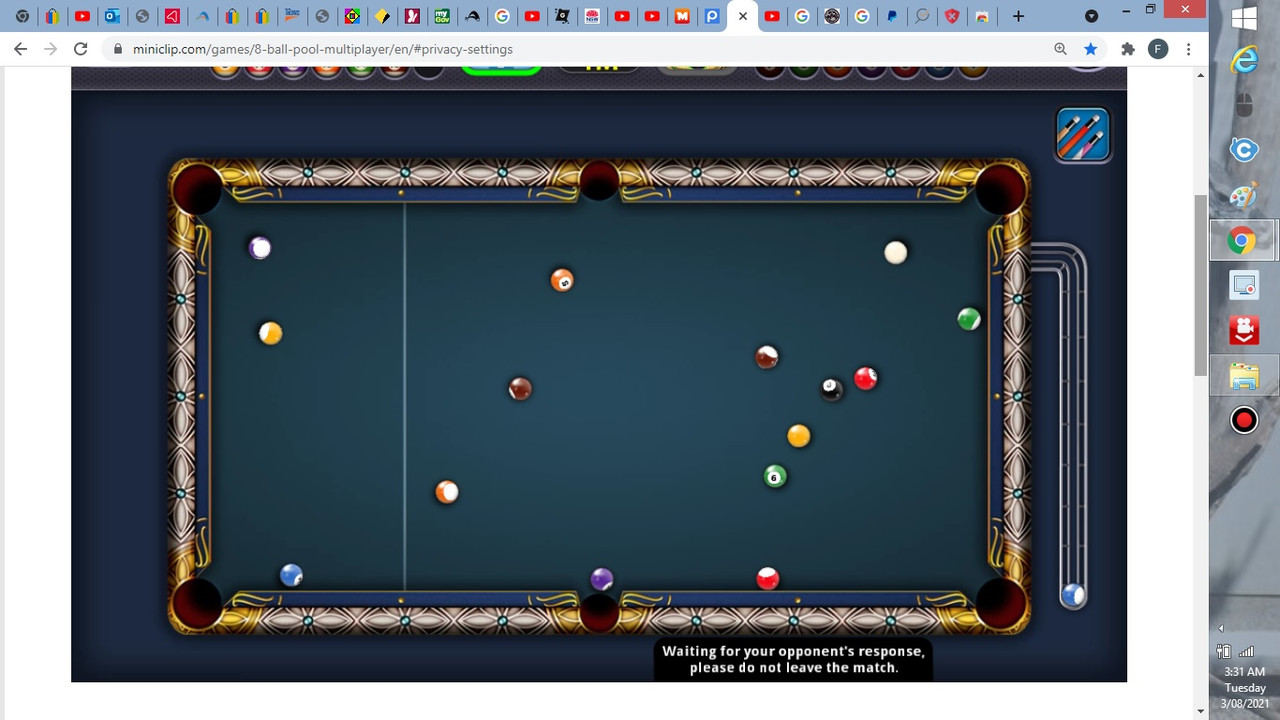Click the red record button taskbar icon
This screenshot has width=1280, height=720.
[1244, 420]
